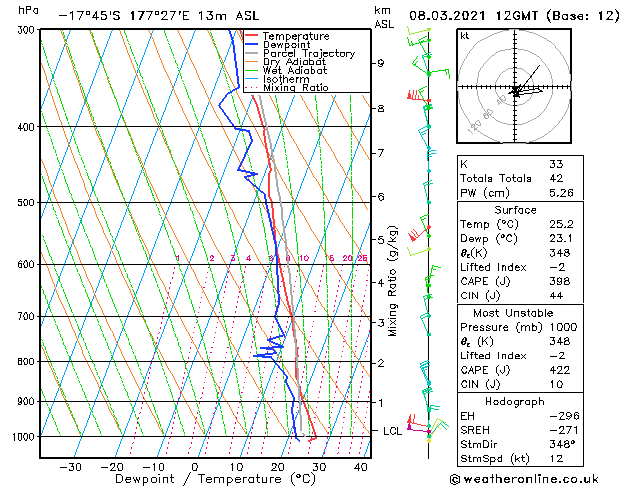Click the Surface section heading
Image resolution: width=629 pixels, height=486 pixels.
(515, 210)
